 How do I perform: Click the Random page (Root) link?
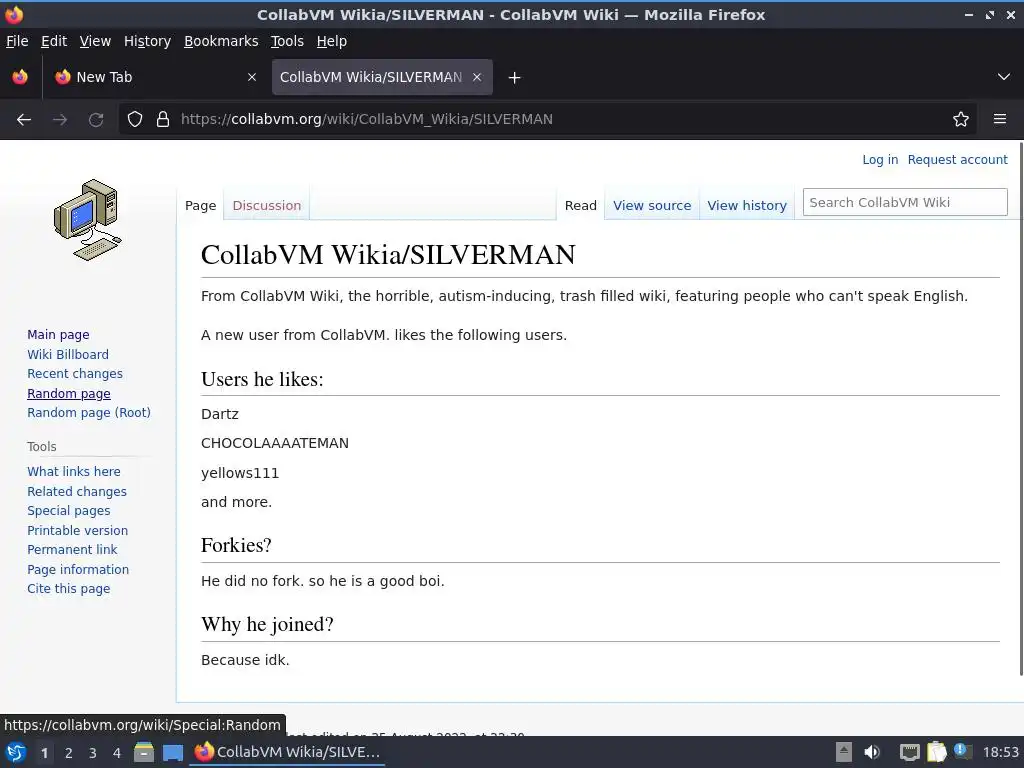89,413
